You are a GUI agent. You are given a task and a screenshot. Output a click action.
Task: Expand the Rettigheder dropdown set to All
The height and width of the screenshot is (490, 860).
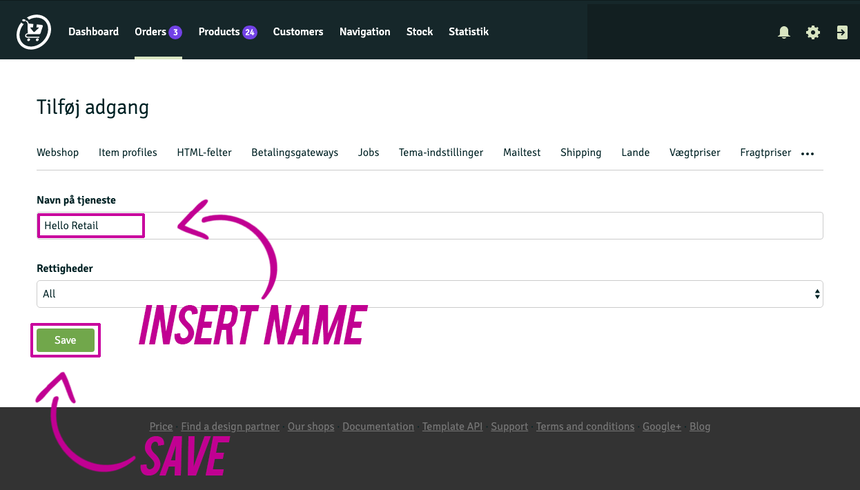(x=430, y=294)
